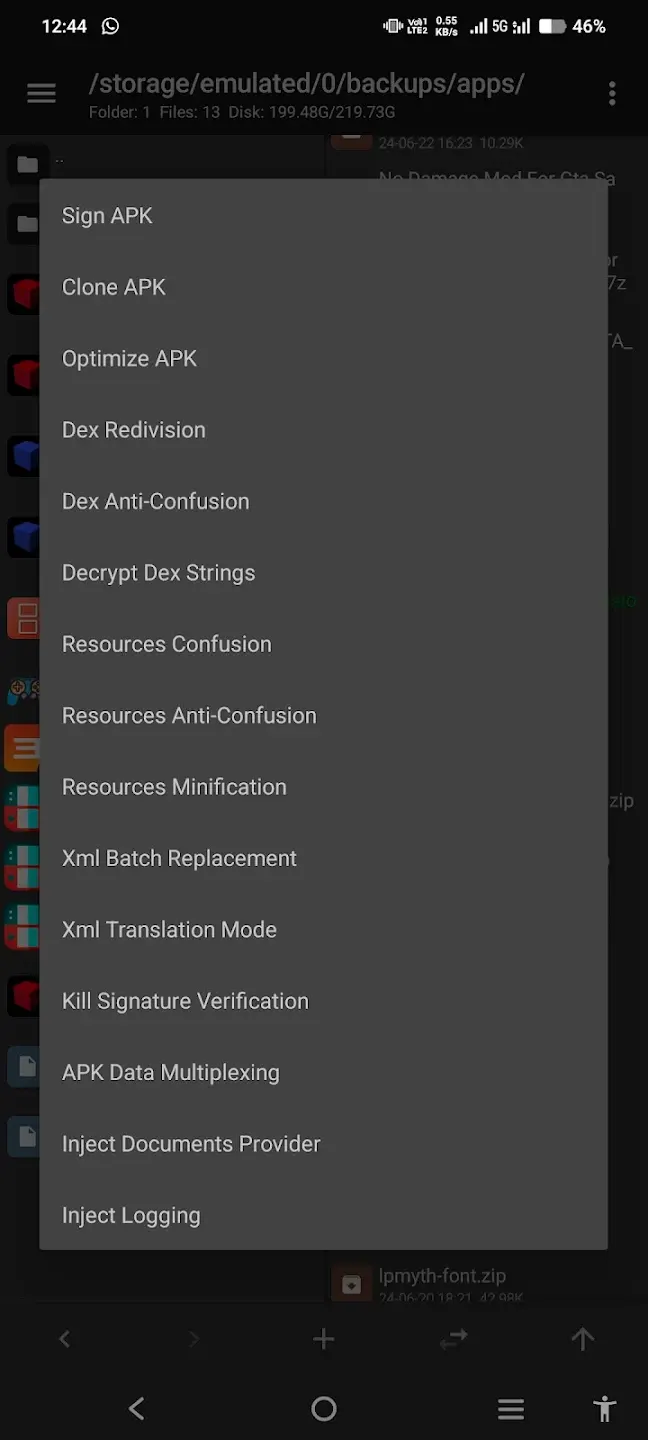
Task: Pick Xml Translation Mode
Action: pos(169,930)
